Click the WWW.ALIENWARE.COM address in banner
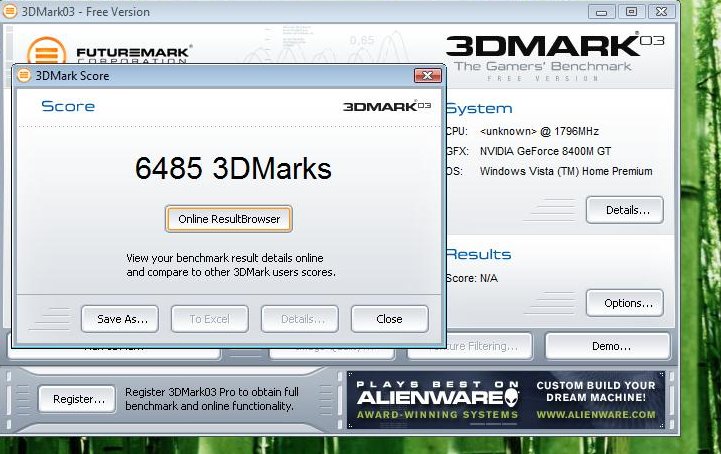 pos(596,414)
